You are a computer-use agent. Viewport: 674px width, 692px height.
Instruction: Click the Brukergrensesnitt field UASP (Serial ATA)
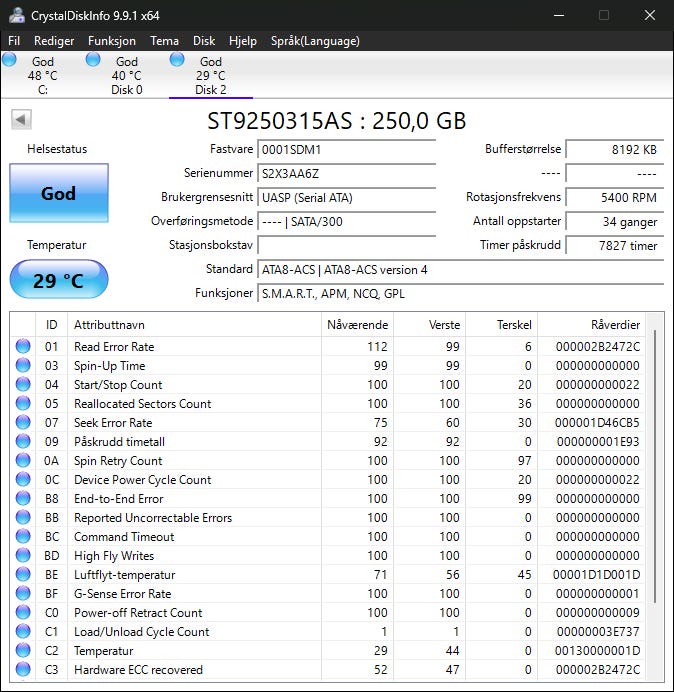coord(346,197)
